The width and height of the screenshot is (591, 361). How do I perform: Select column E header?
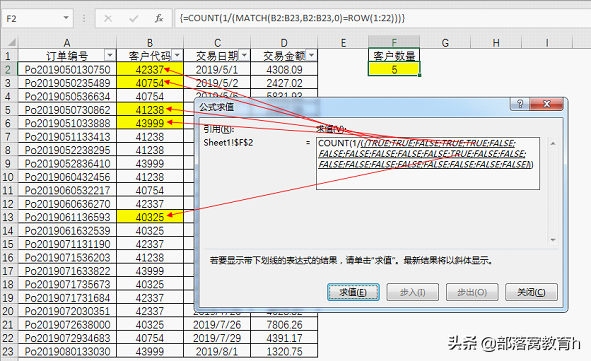[x=343, y=43]
